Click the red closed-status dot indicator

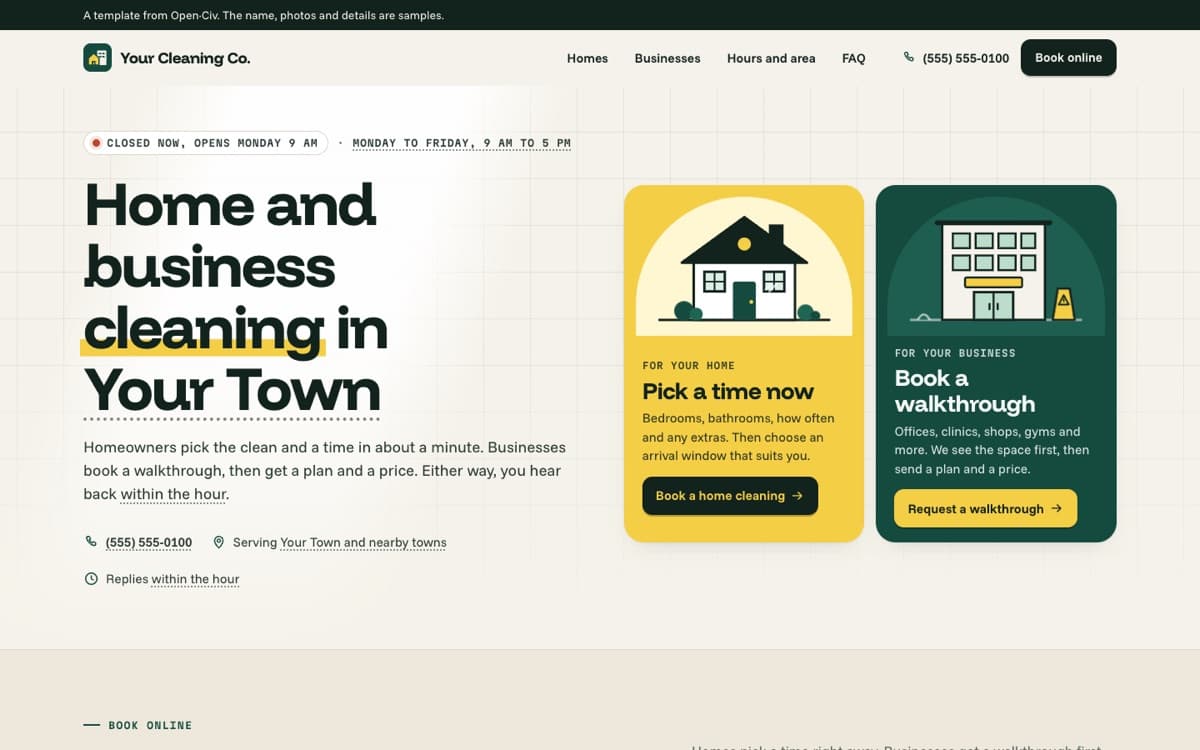(96, 143)
